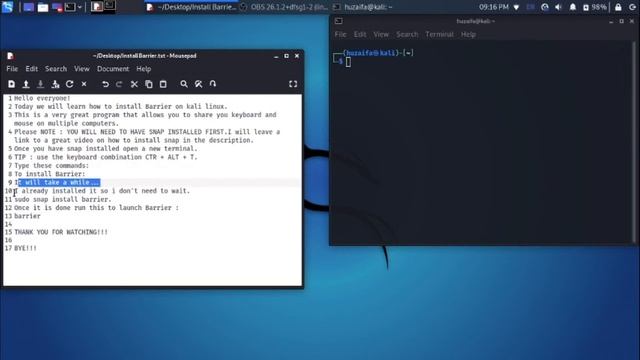Click the 'Type these commands:' line
Viewport: 640px width, 360px height.
tap(51, 165)
